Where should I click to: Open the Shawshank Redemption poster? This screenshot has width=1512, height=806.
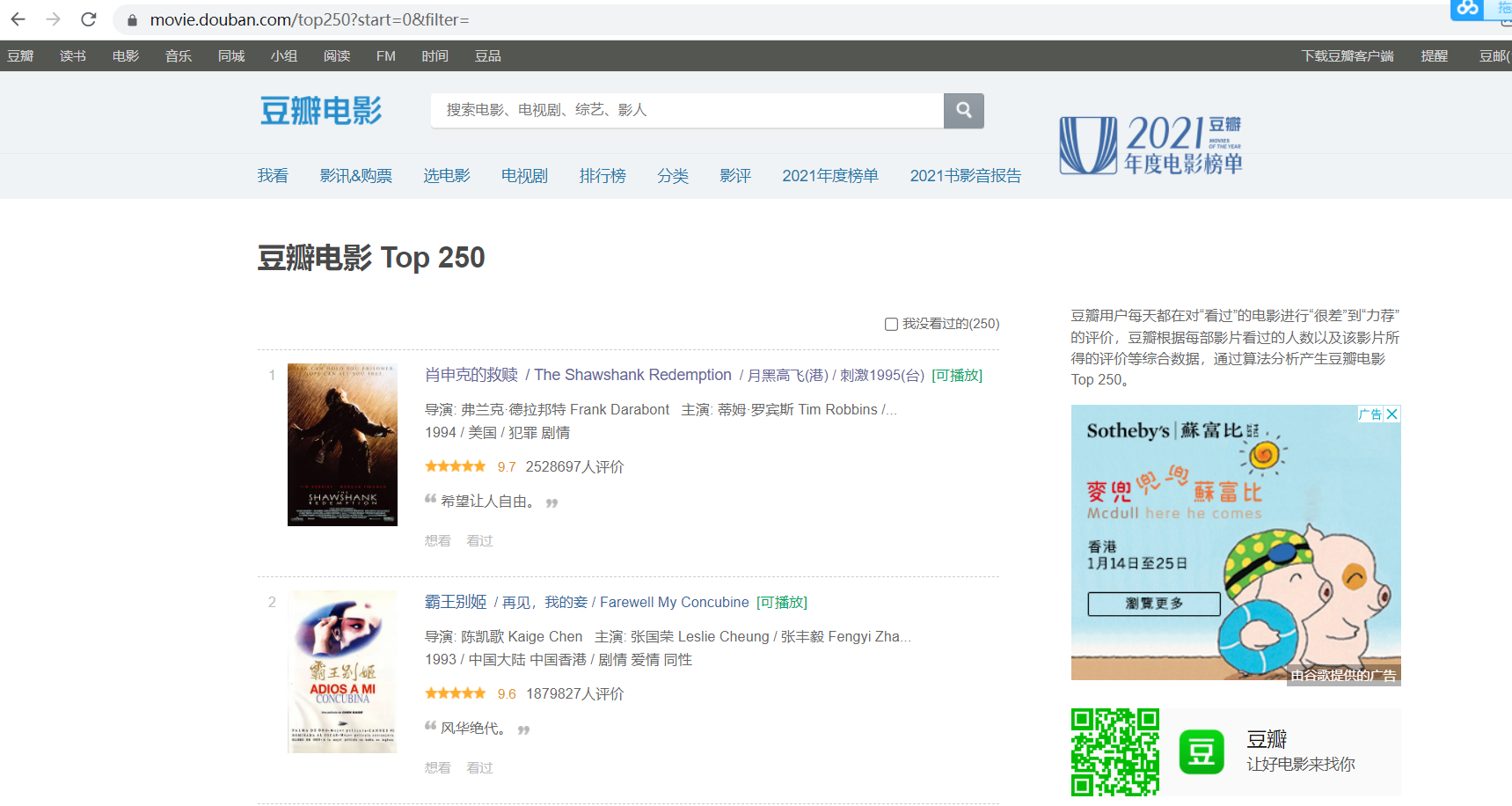(342, 444)
